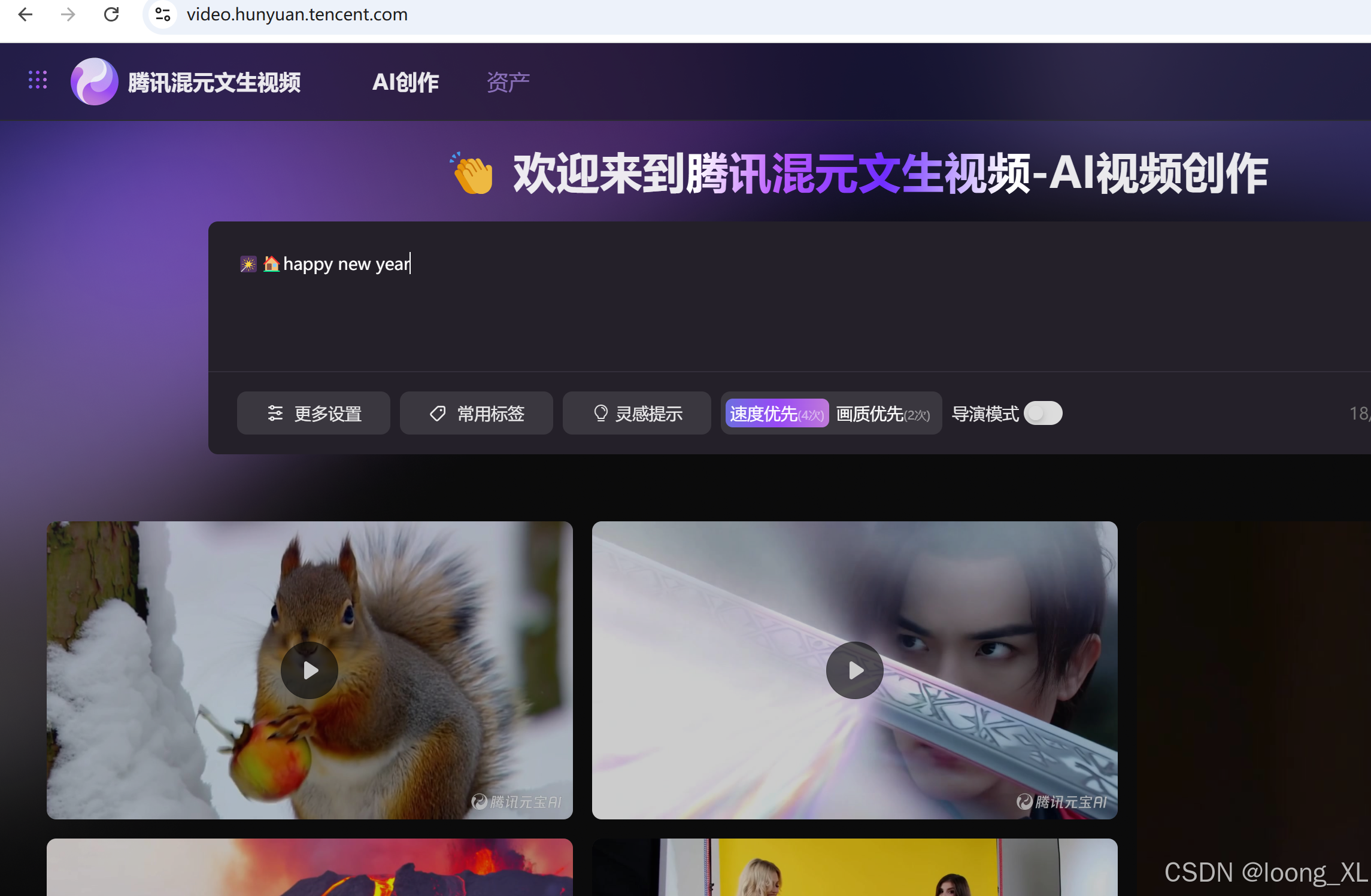Open the AI创作 menu item

pyautogui.click(x=405, y=81)
